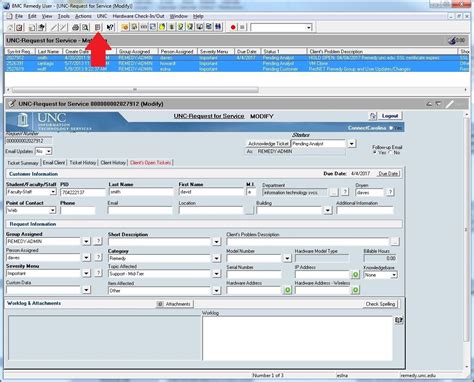Open the Topic Affected dropdown
The image size is (474, 382).
(216, 274)
